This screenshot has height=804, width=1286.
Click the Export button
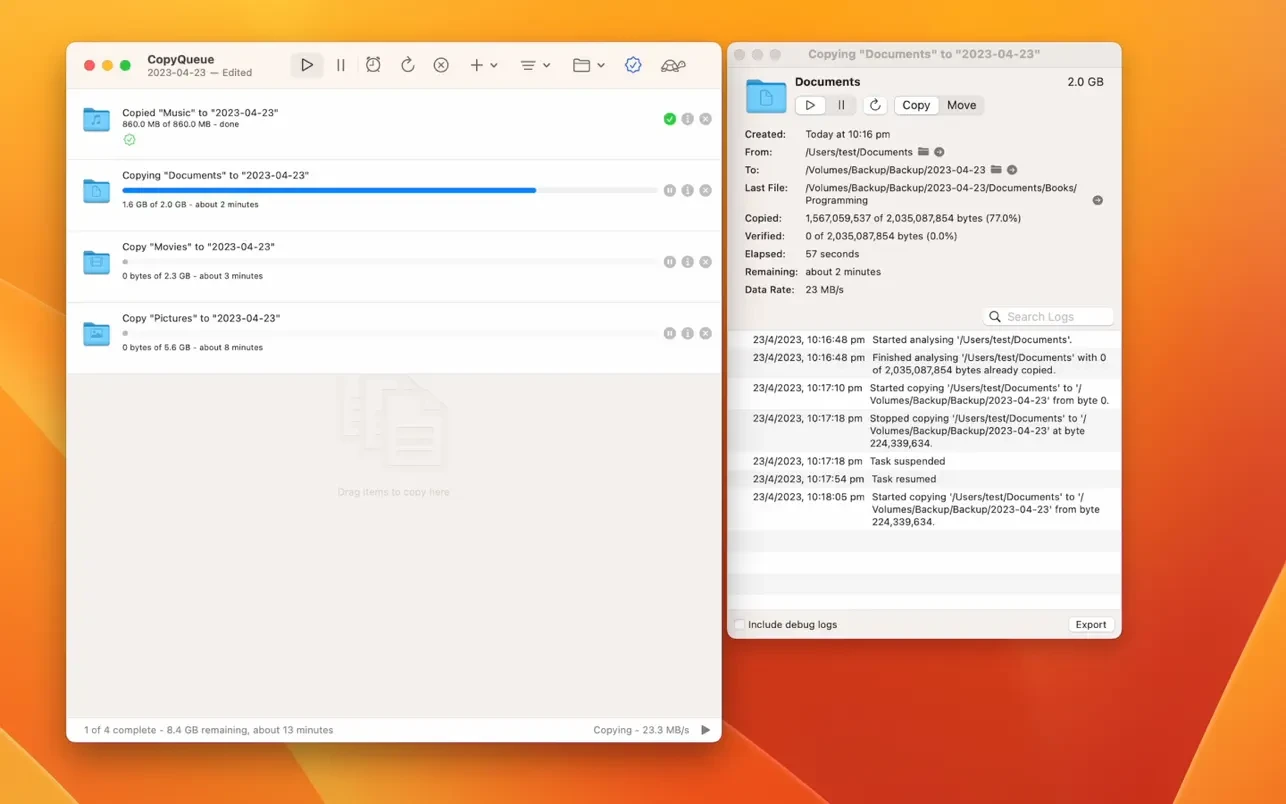click(x=1090, y=625)
